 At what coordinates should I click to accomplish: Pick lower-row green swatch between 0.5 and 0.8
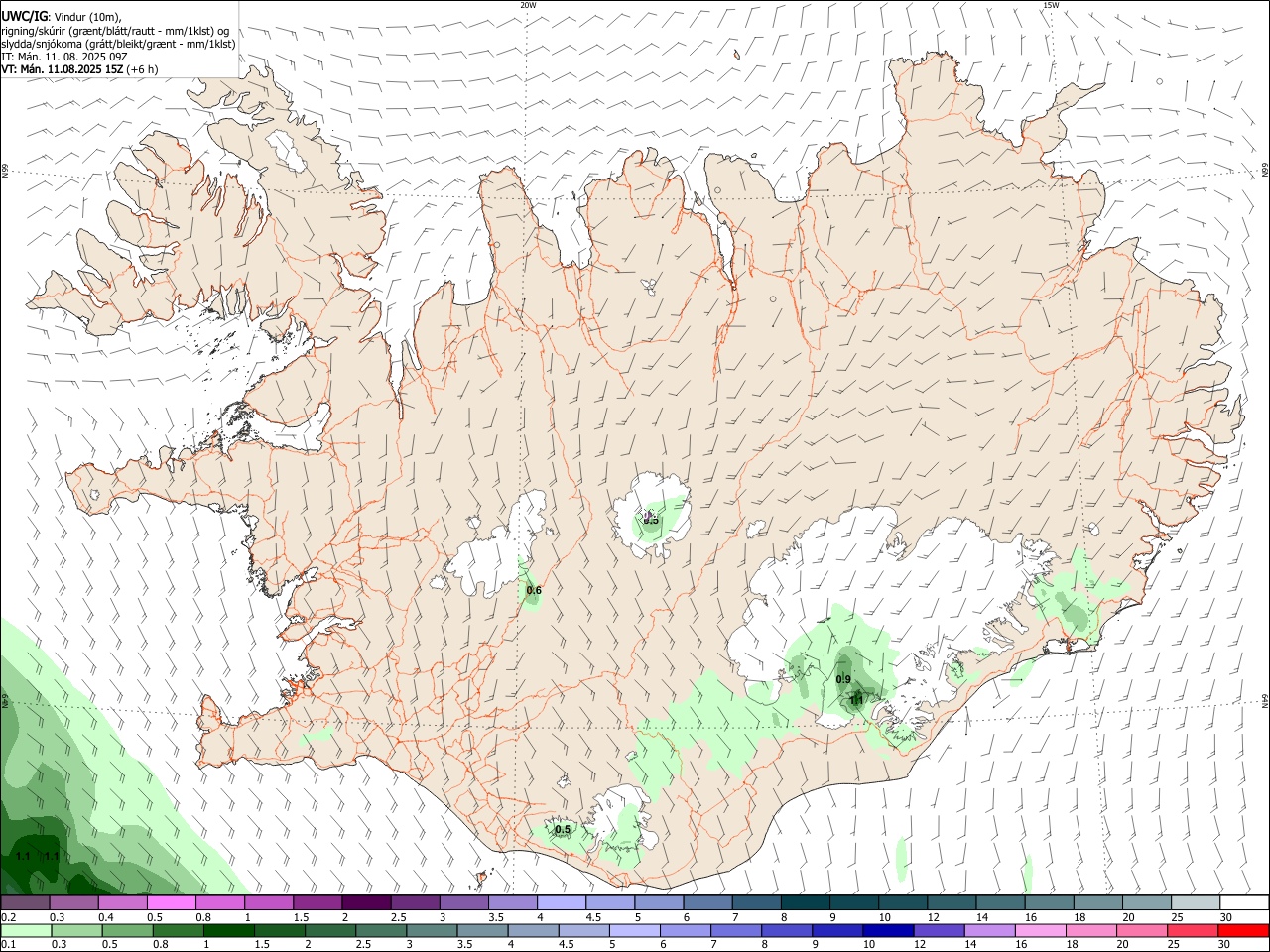click(127, 930)
